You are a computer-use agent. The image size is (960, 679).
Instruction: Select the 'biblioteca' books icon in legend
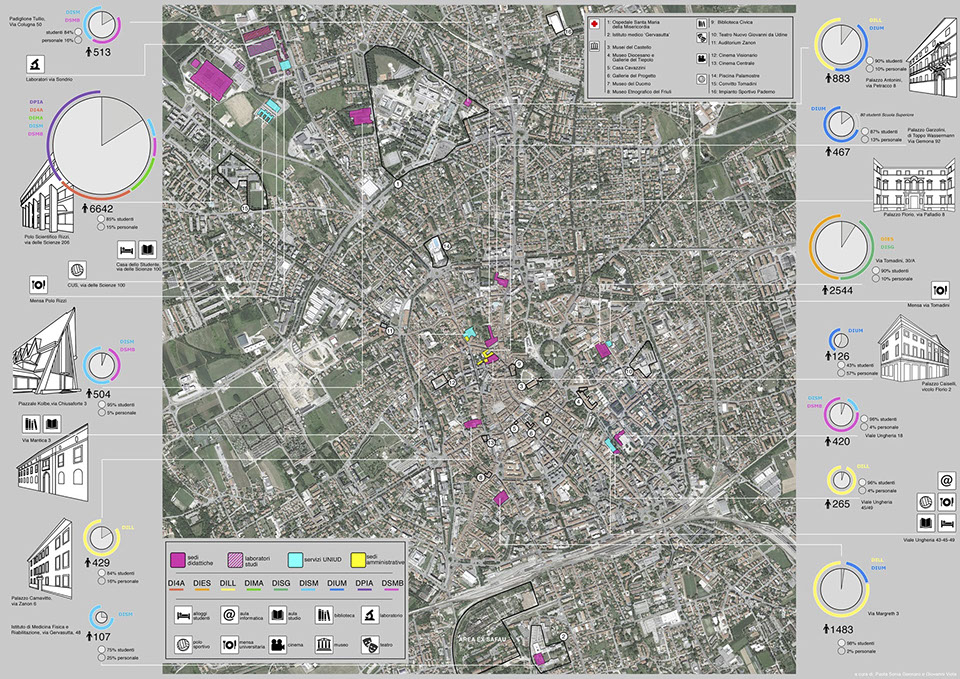coord(325,615)
